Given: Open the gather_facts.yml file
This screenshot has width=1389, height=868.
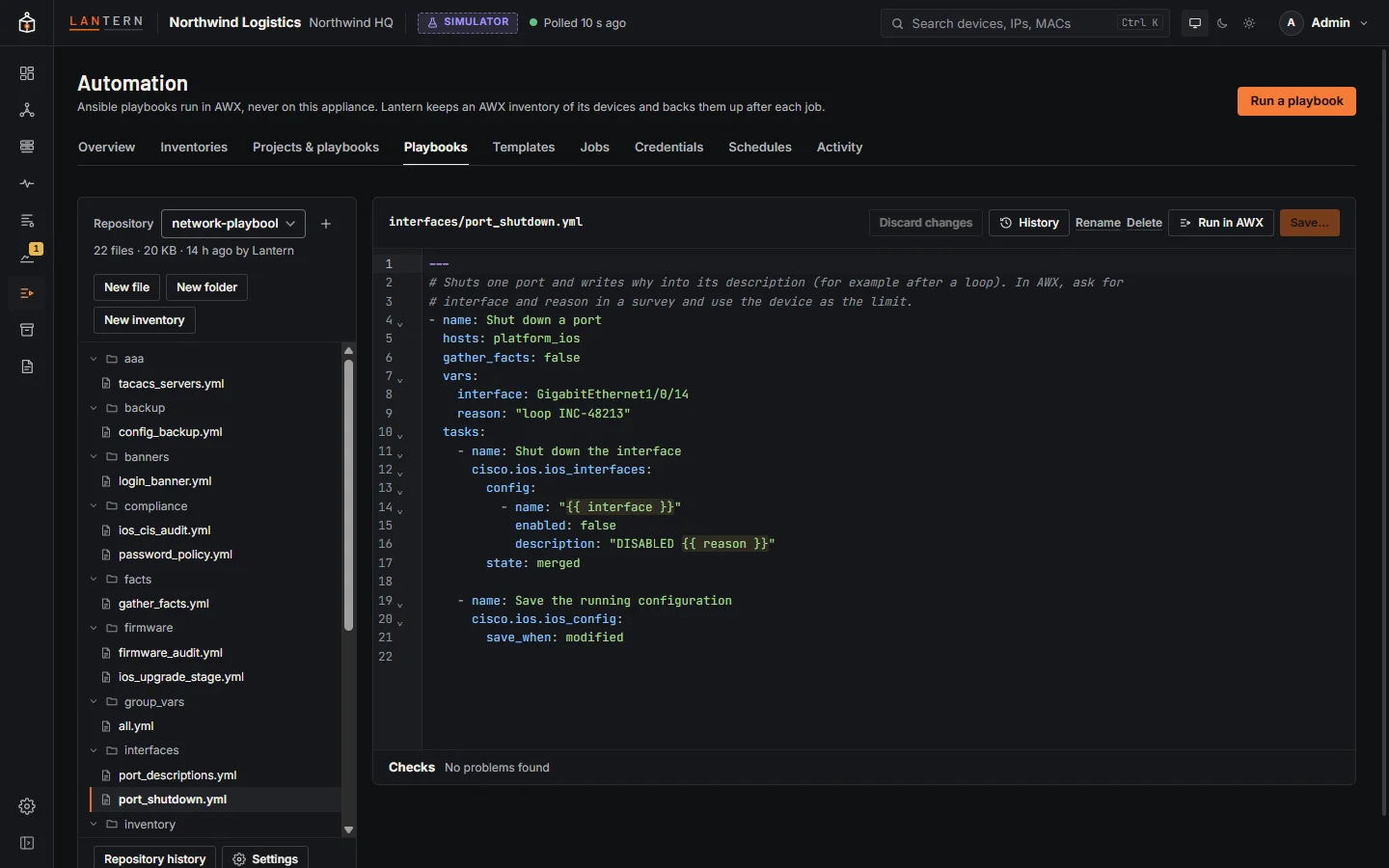Looking at the screenshot, I should tap(163, 604).
